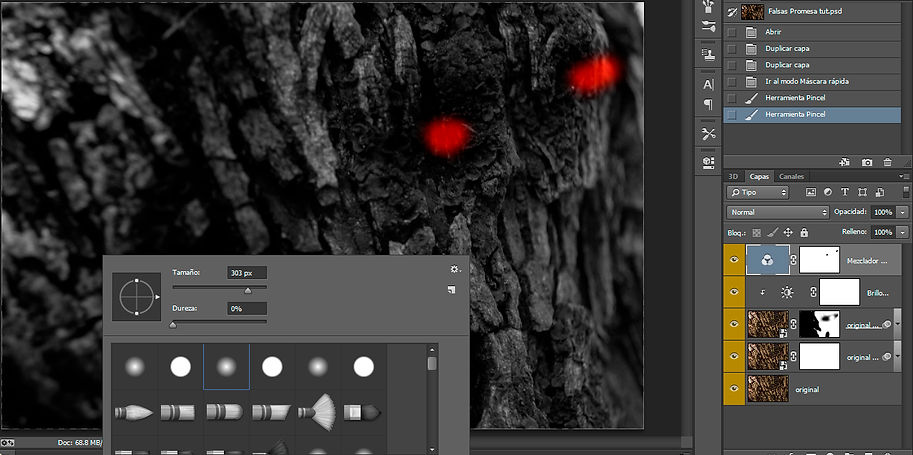Create new document from current history state
913x455 pixels.
pos(844,163)
